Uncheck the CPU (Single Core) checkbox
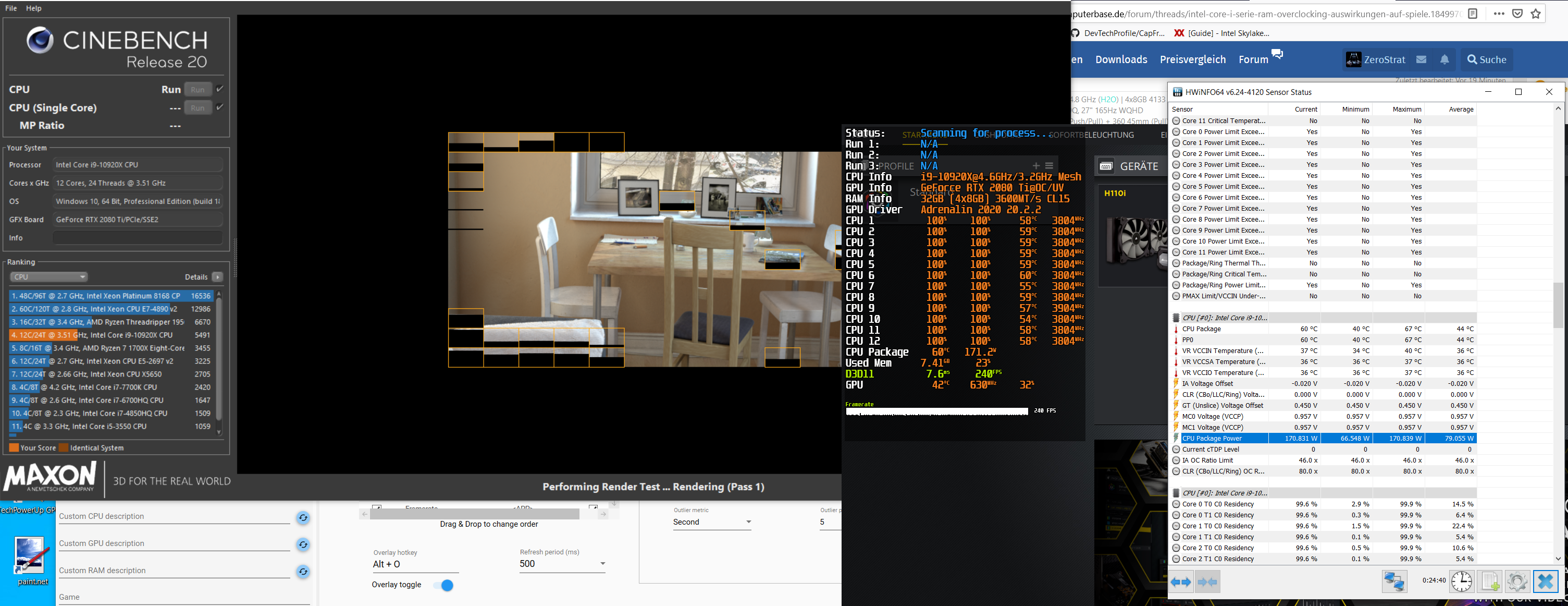The height and width of the screenshot is (606, 1568). point(220,107)
